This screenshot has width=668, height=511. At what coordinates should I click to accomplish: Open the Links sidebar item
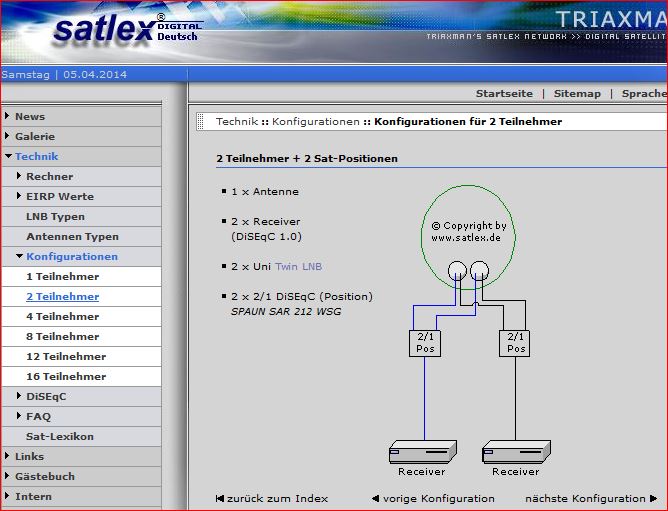point(29,456)
